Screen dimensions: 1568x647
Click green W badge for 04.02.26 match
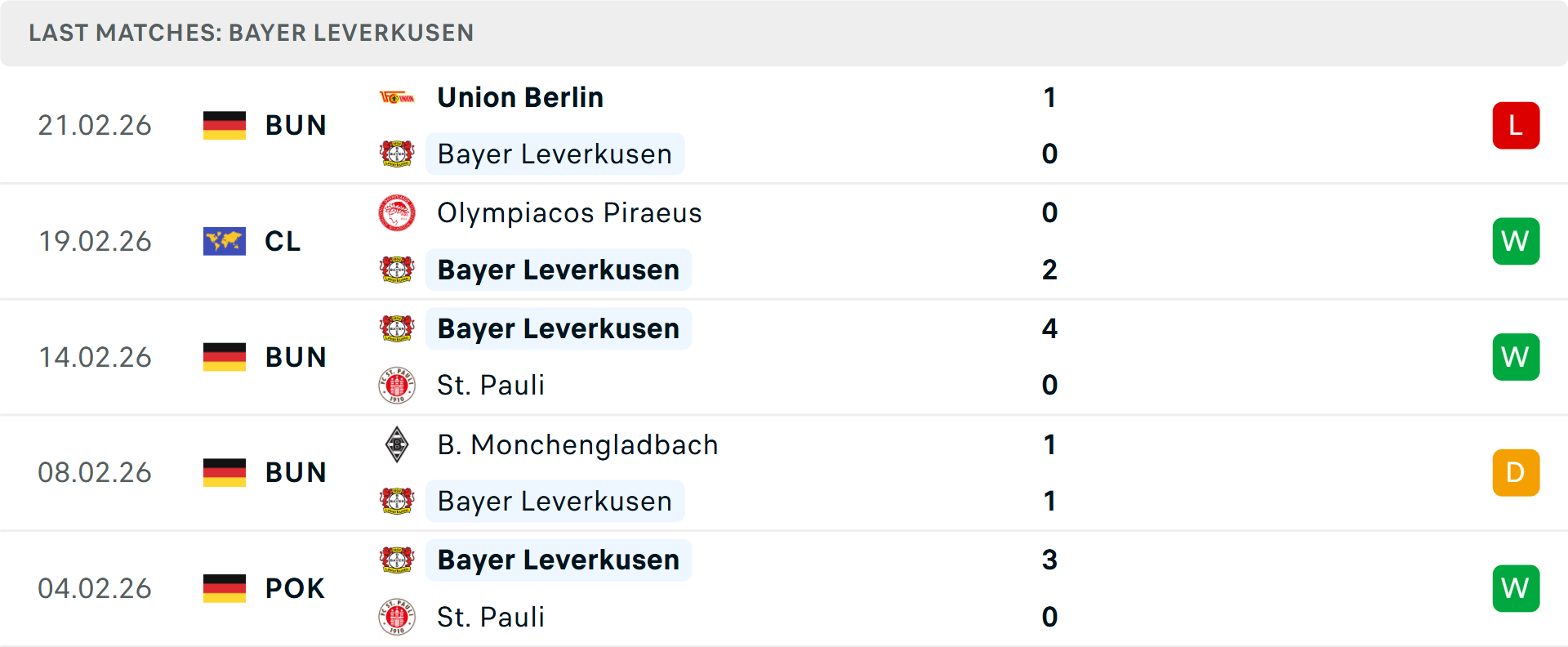pyautogui.click(x=1516, y=588)
